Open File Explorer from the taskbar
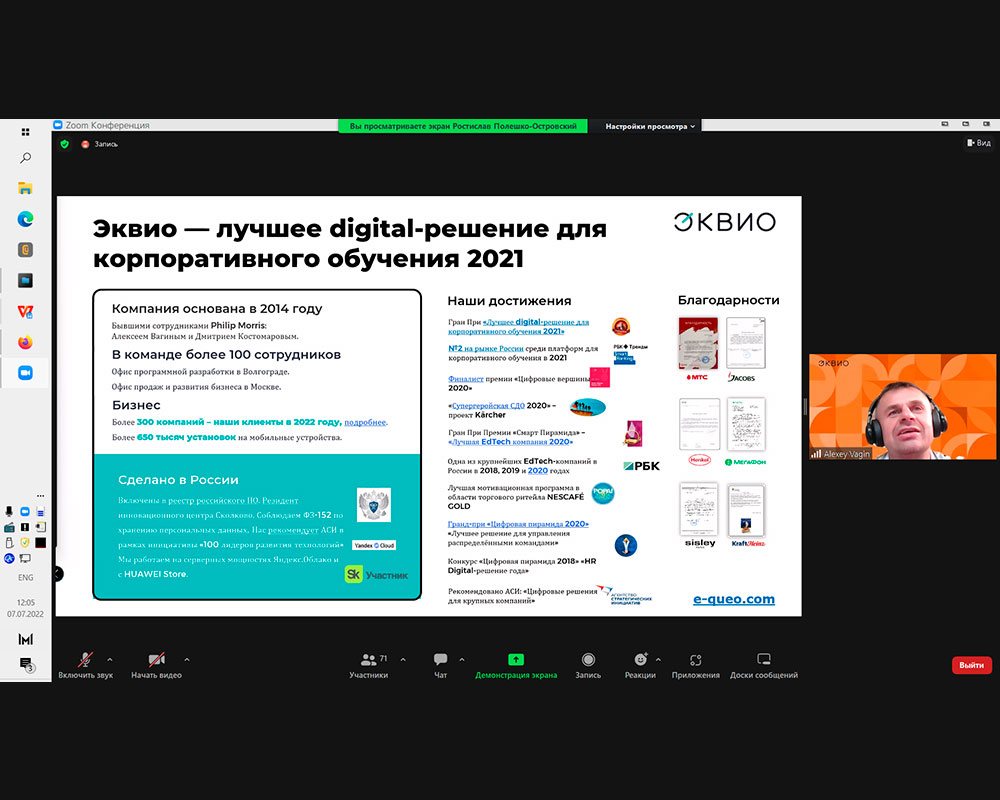The height and width of the screenshot is (800, 1000). tap(26, 188)
